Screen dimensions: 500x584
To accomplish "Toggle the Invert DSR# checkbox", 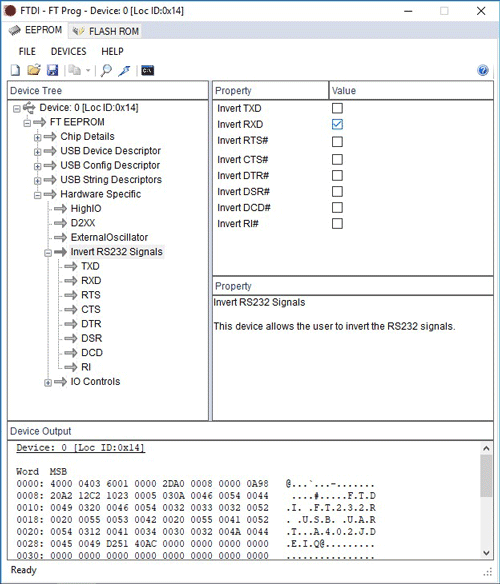I will (337, 191).
